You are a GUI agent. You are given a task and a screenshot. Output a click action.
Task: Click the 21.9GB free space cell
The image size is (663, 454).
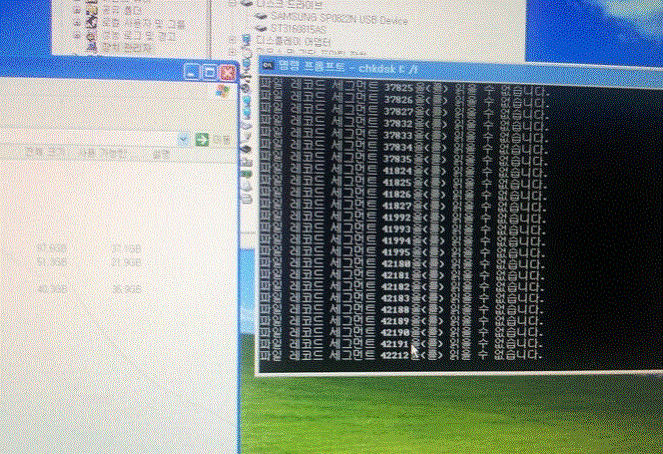[x=126, y=263]
